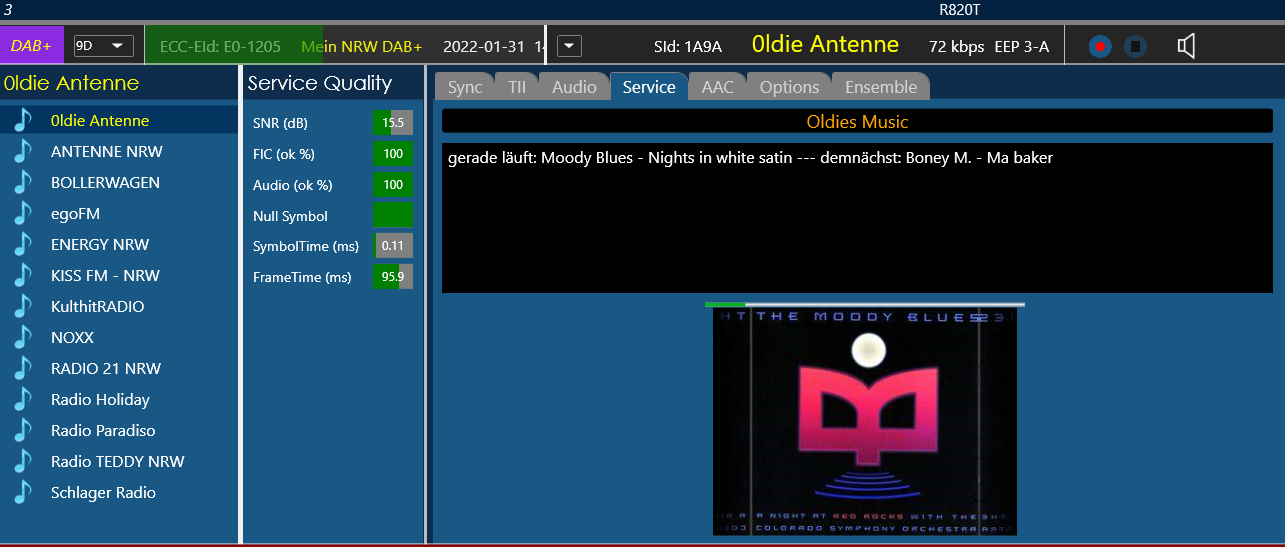Click note icon next to Radio Paradiso
Image resolution: width=1285 pixels, height=547 pixels.
pos(23,431)
